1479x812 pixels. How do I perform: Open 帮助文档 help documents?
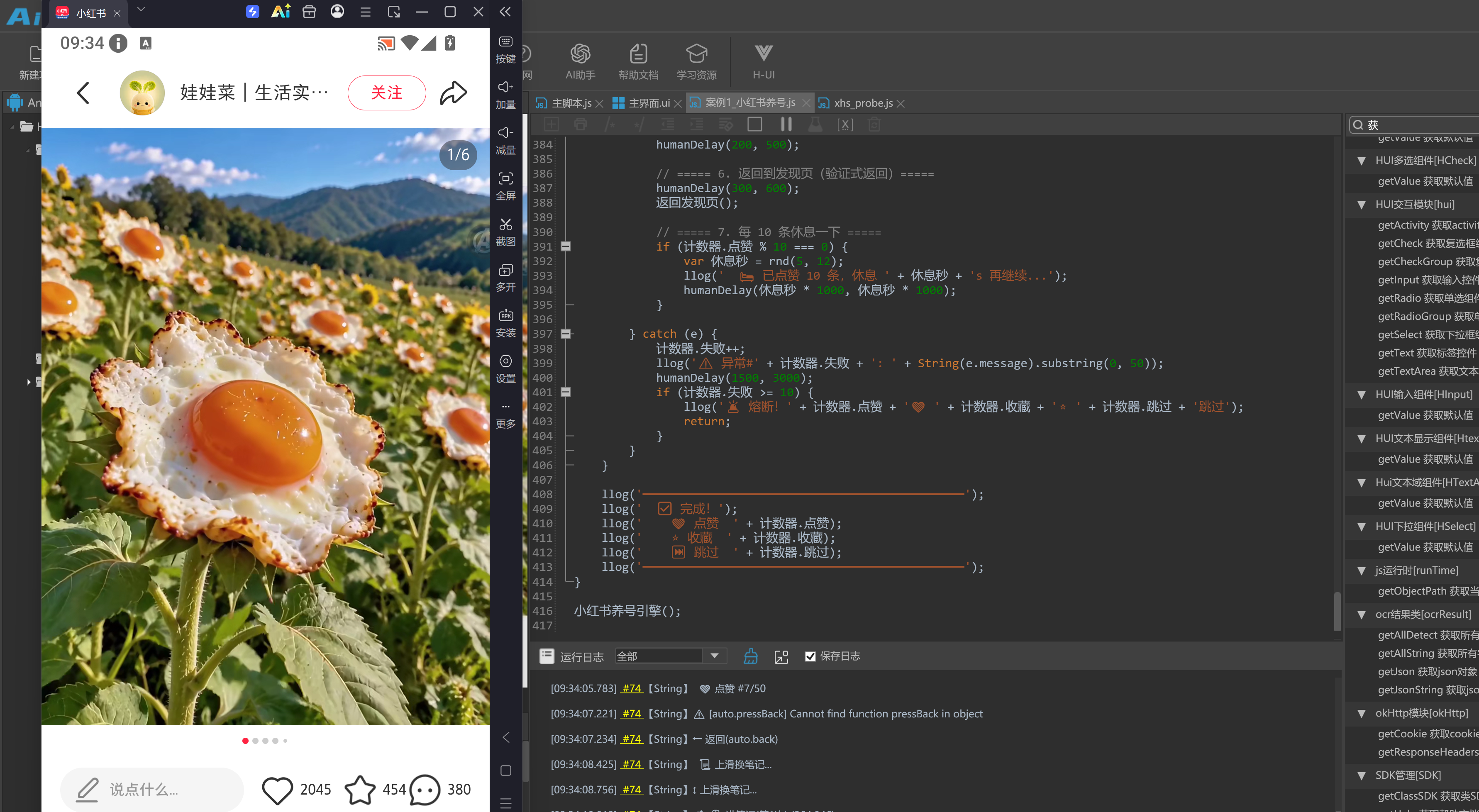(x=638, y=61)
